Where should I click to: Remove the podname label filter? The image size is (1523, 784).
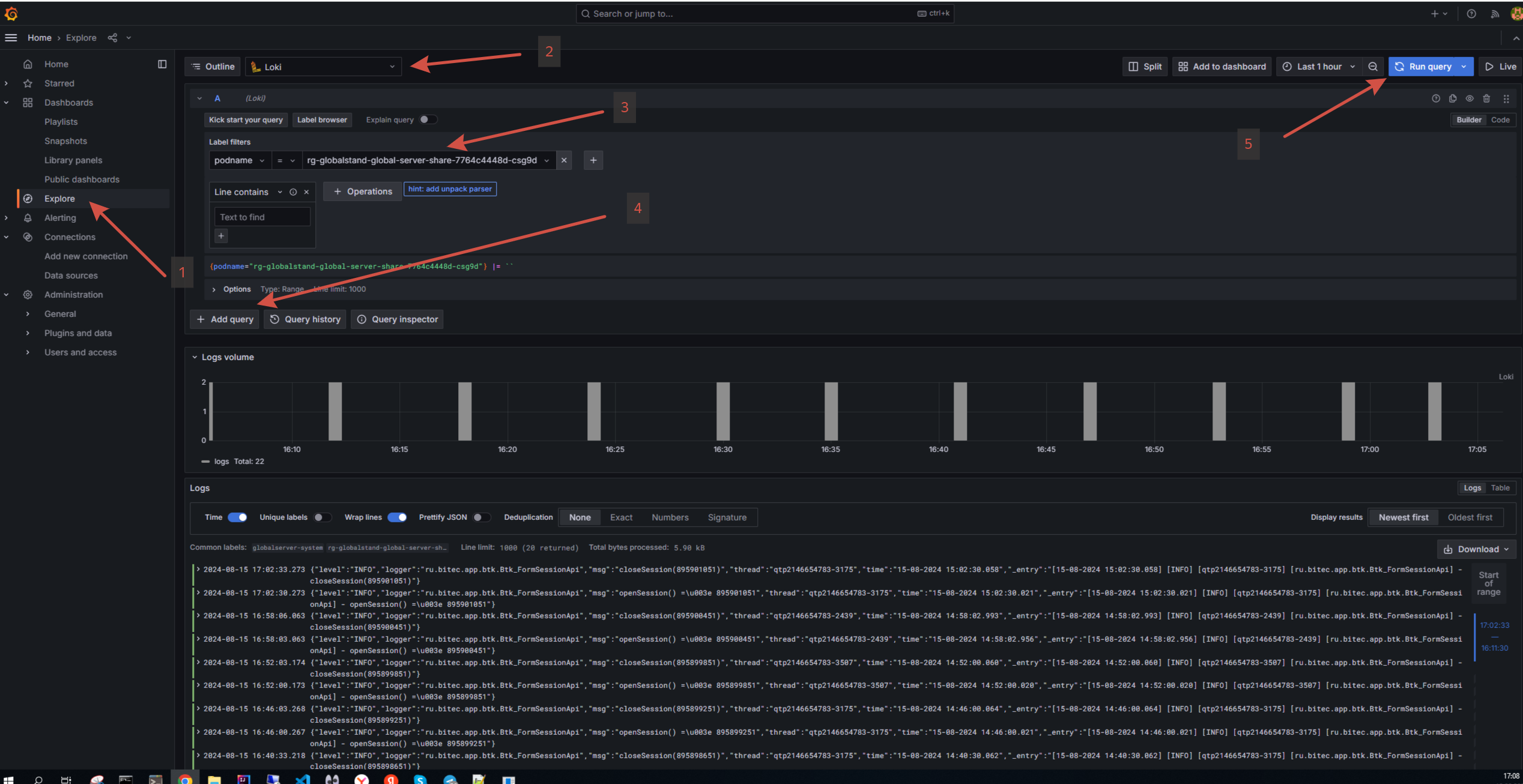pyautogui.click(x=564, y=160)
